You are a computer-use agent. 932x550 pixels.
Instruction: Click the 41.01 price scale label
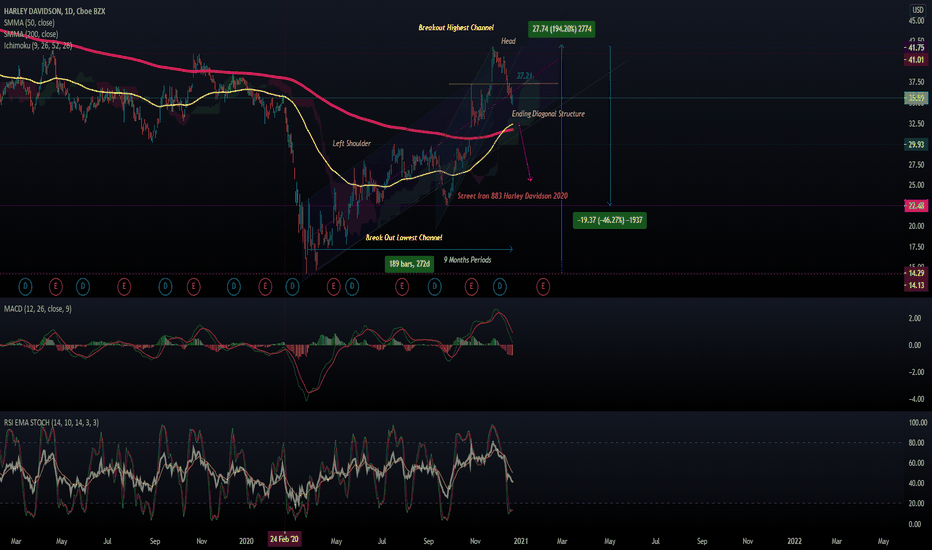click(916, 59)
